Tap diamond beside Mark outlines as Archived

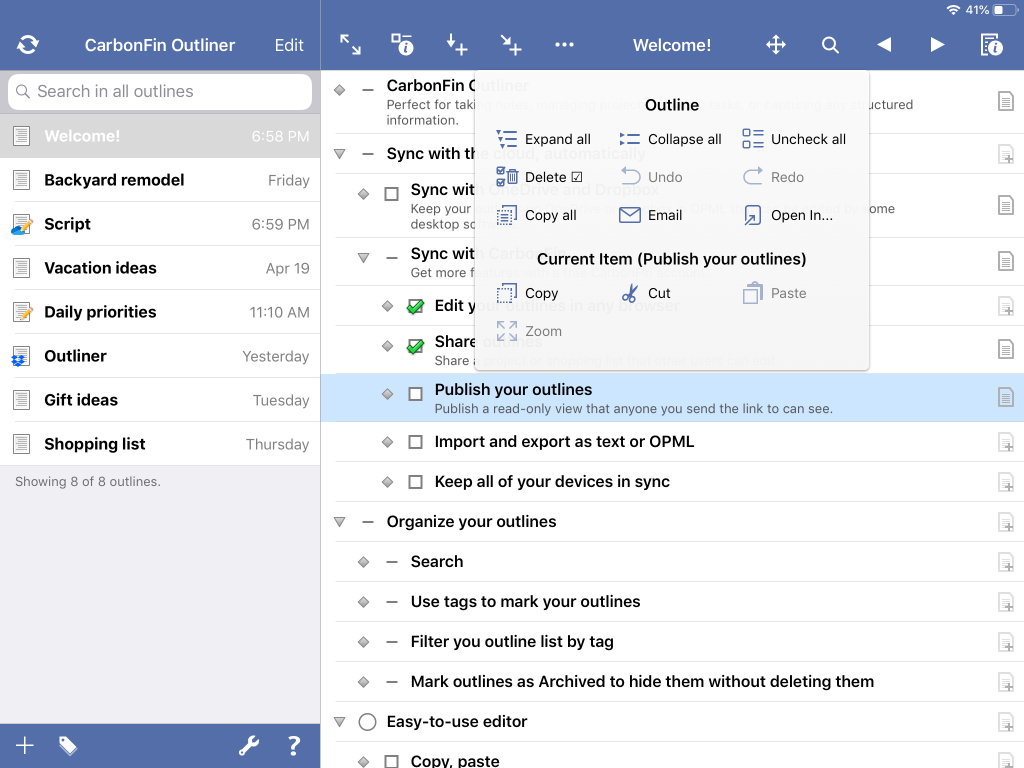click(x=364, y=682)
